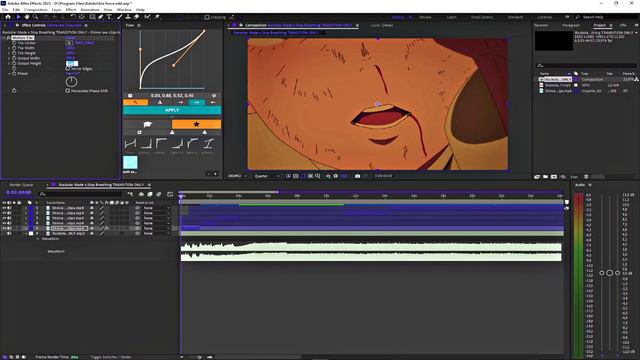Click the APPLY button in Flow
640x360 pixels.
point(172,110)
